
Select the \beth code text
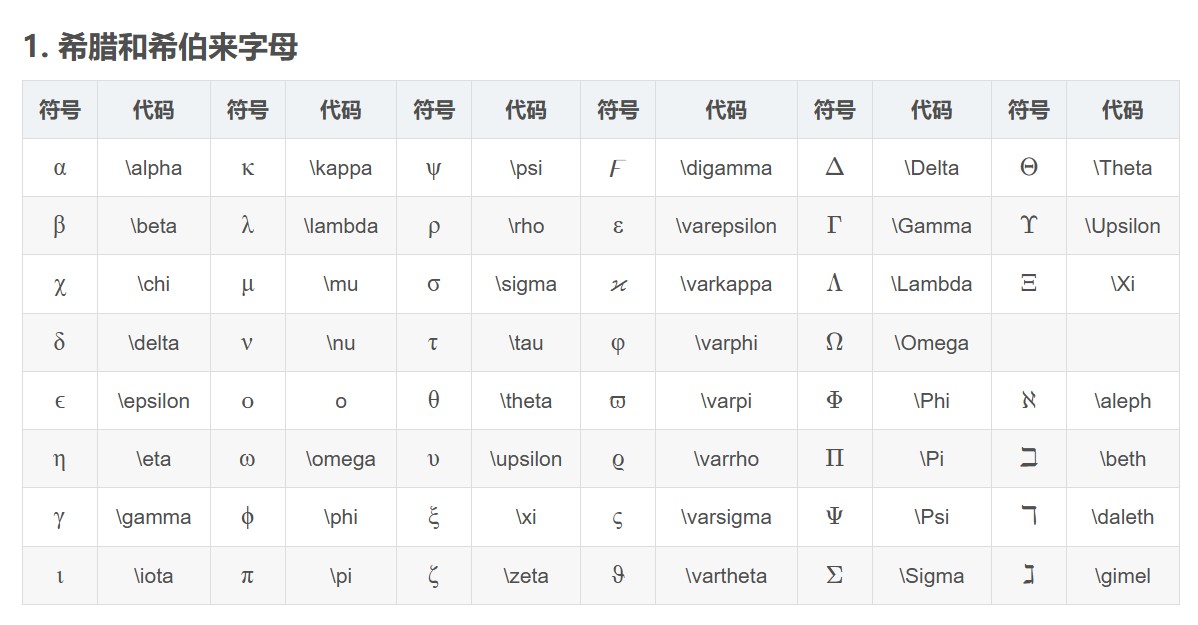1122,459
